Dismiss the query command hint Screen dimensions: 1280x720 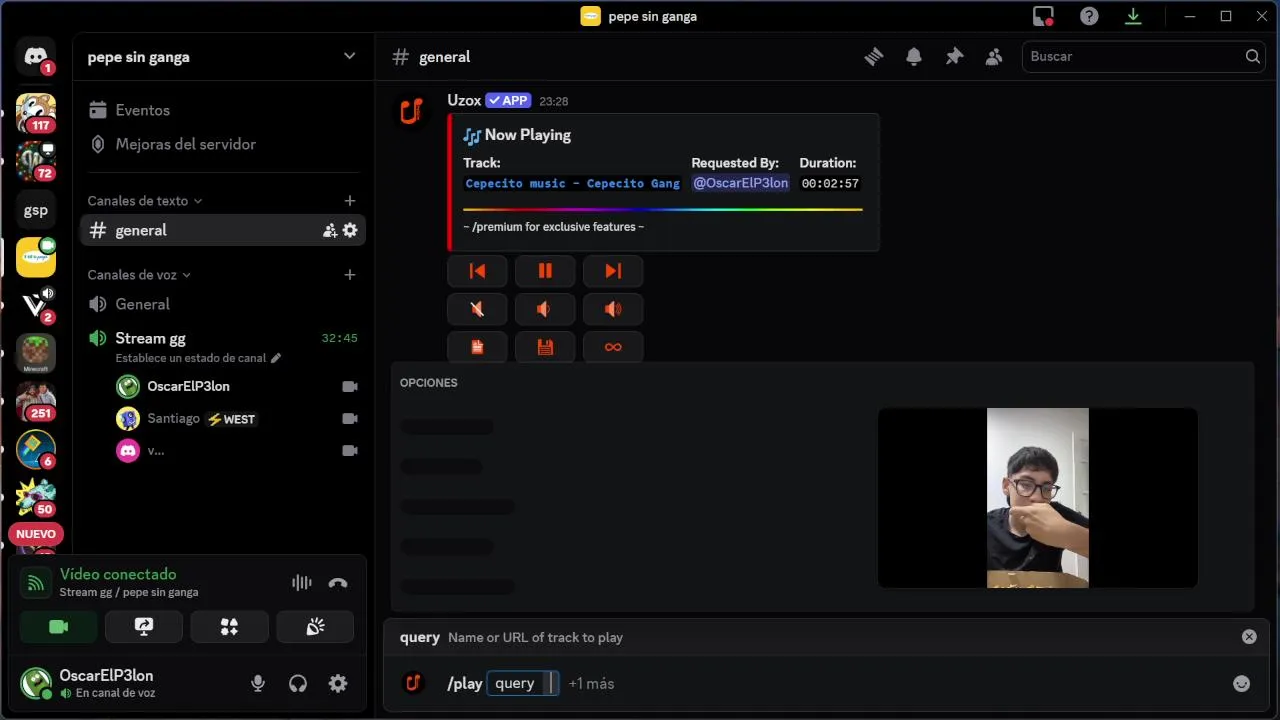(1249, 637)
